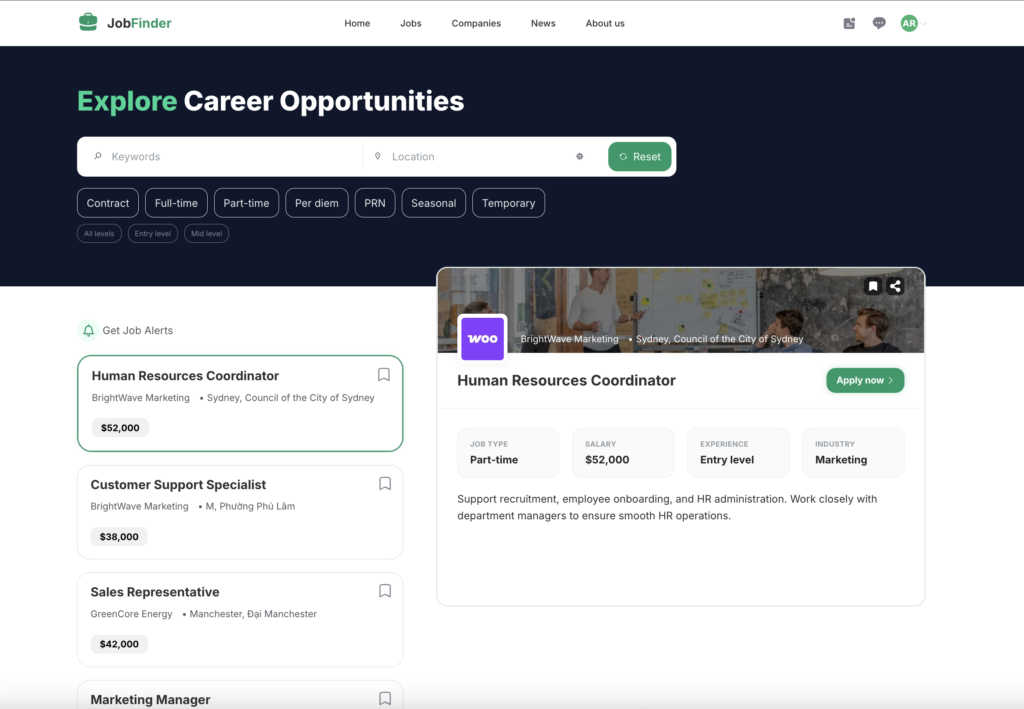Toggle the Entry level experience filter
Viewport: 1024px width, 709px height.
coord(153,233)
